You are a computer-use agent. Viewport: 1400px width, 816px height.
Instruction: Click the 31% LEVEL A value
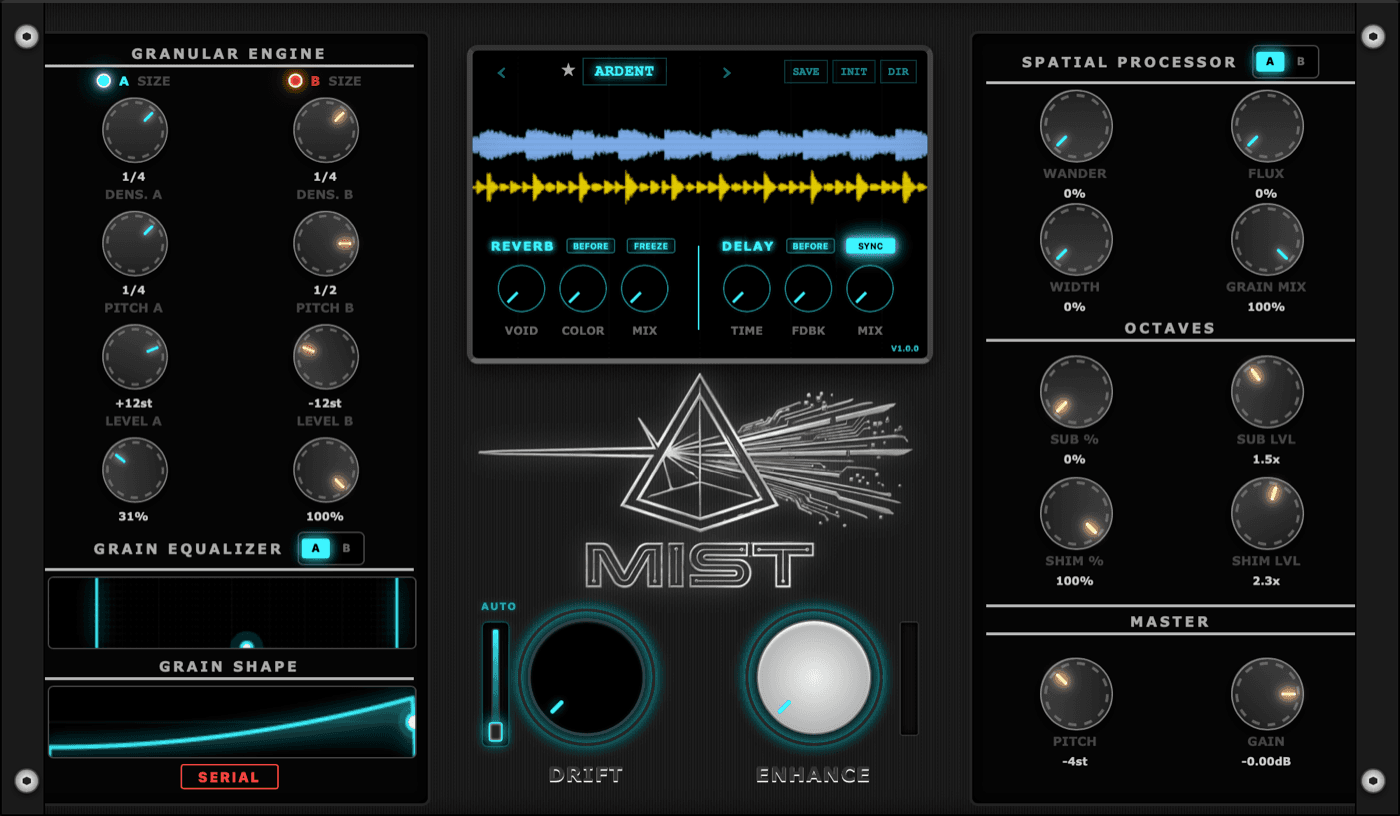click(134, 517)
